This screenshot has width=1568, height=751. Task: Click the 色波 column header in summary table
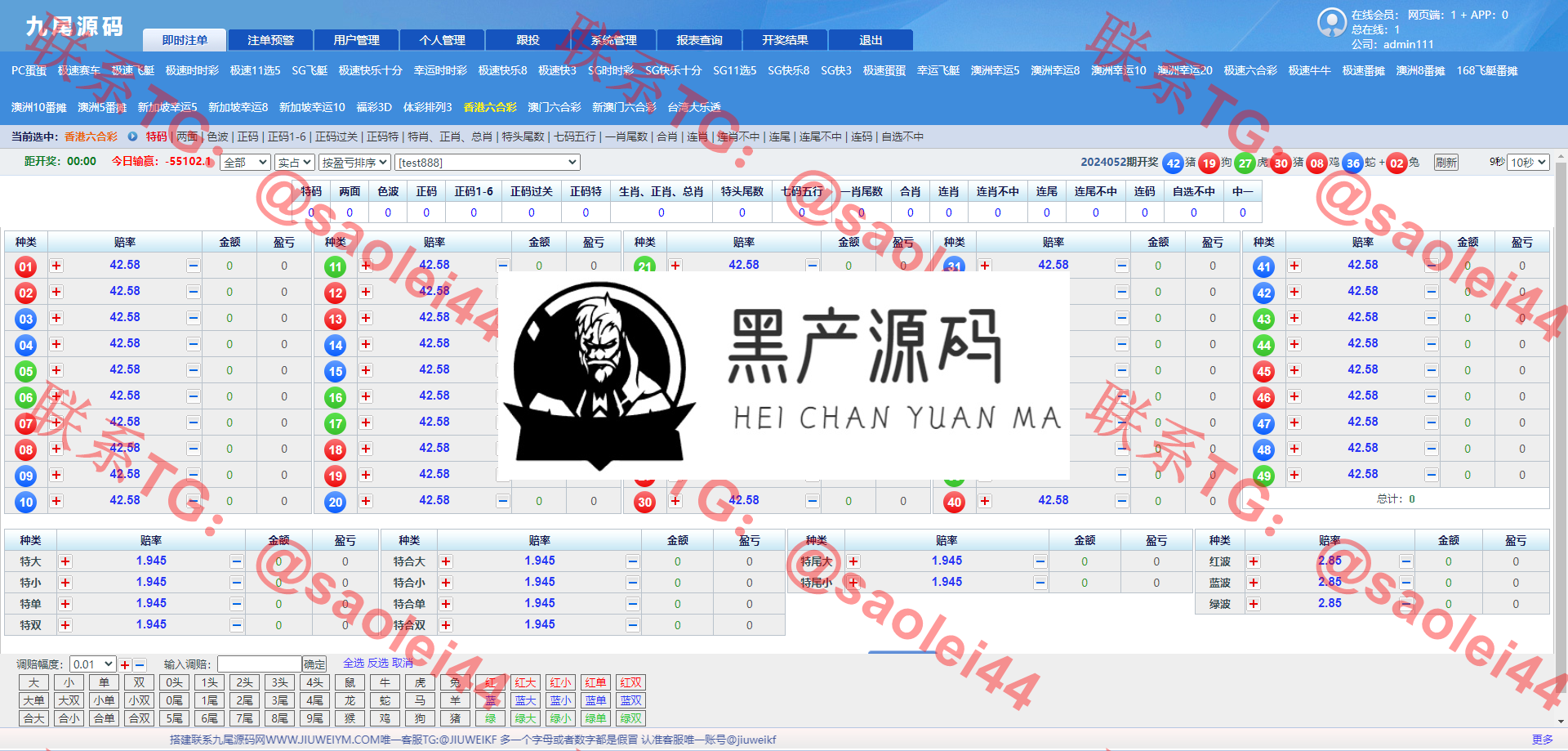[x=388, y=191]
